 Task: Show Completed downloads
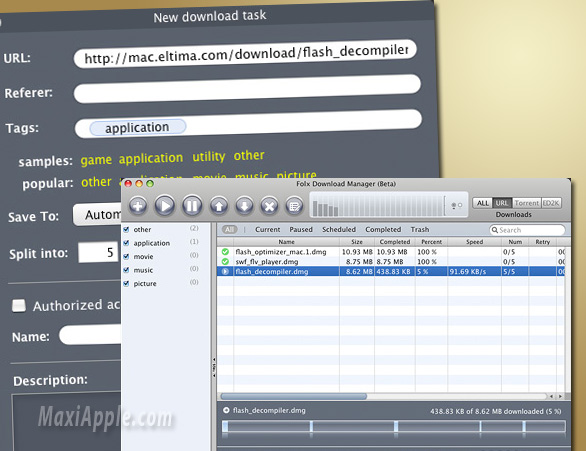pos(383,229)
